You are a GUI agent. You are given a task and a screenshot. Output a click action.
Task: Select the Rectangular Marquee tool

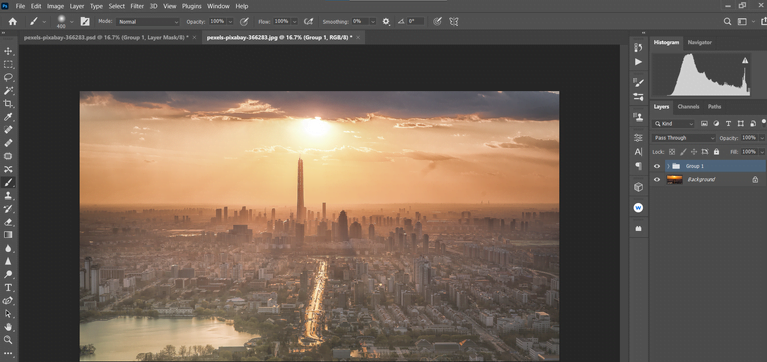[8, 65]
